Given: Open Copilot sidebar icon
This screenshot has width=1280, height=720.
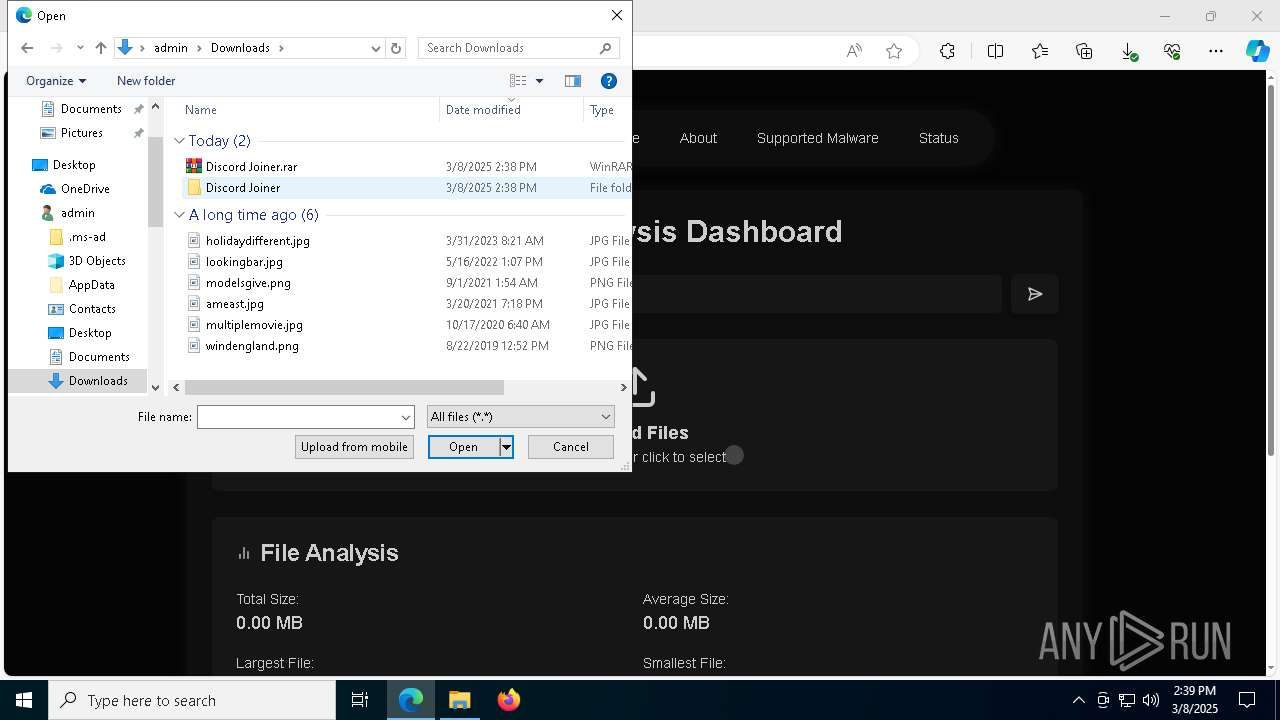Looking at the screenshot, I should tap(1257, 51).
